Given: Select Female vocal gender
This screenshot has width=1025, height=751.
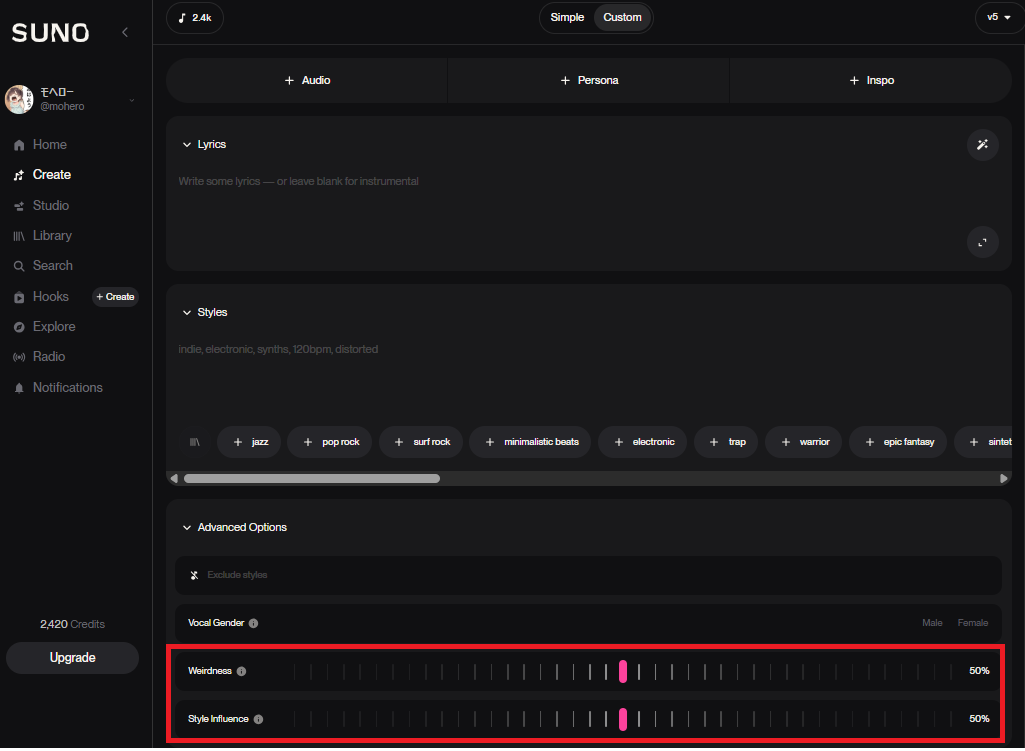Looking at the screenshot, I should 972,623.
